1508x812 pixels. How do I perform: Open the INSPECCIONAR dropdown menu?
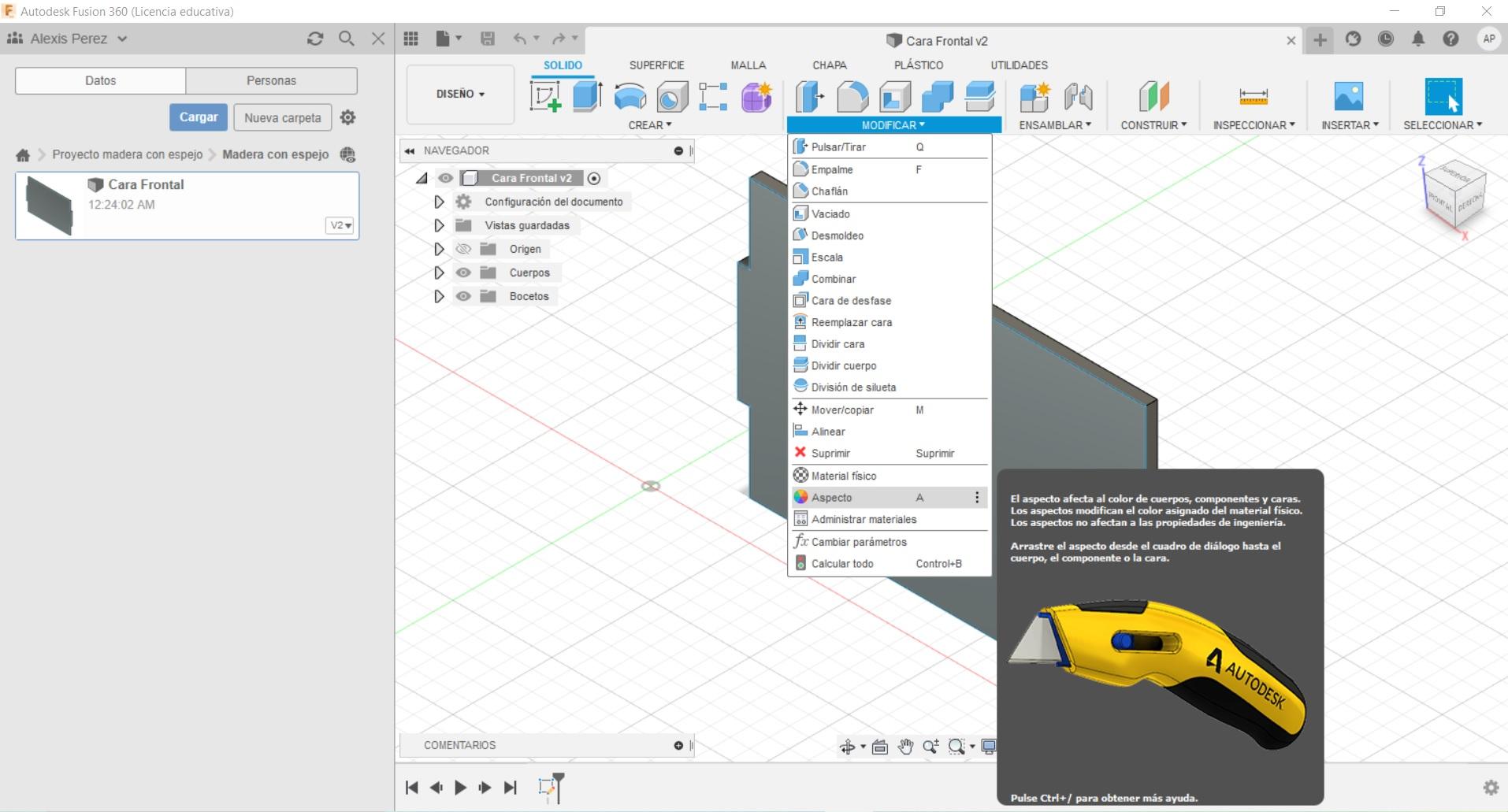1254,125
